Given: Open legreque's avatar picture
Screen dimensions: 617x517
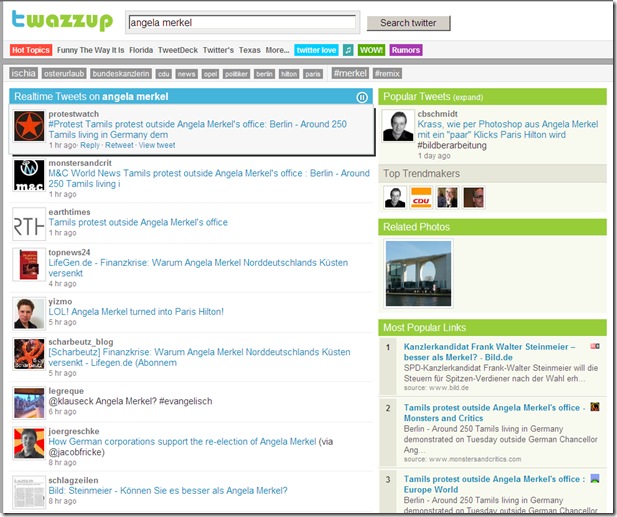Looking at the screenshot, I should point(29,403).
